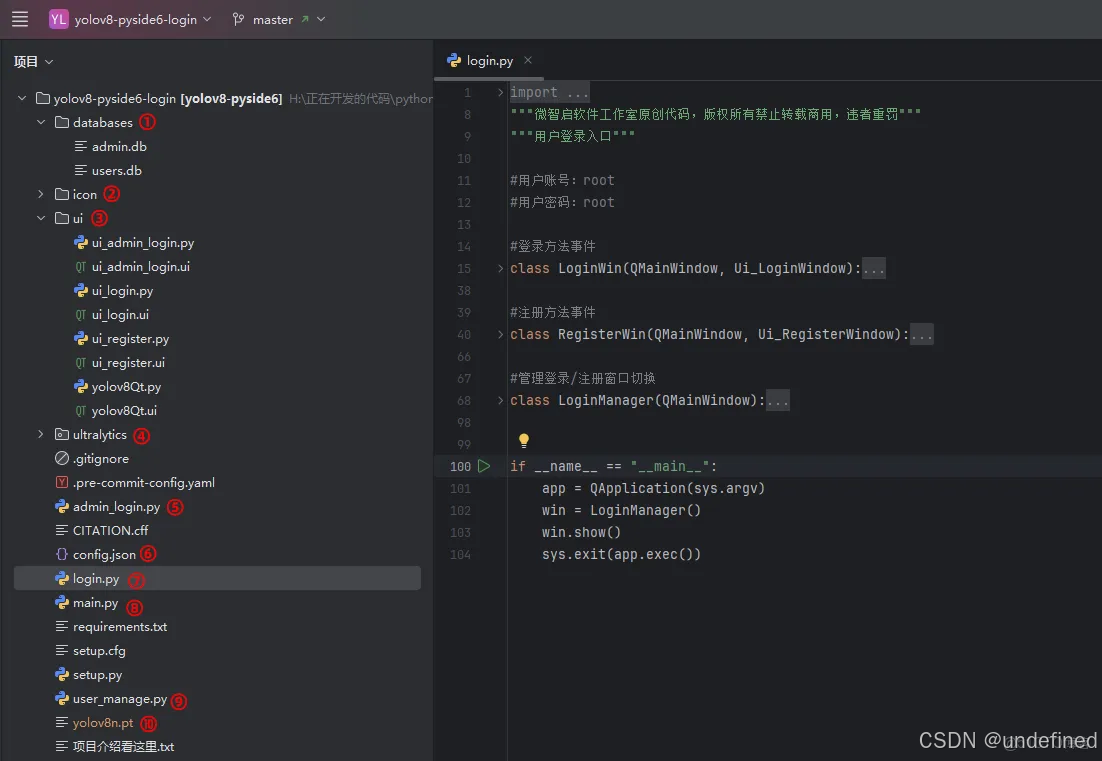Expand the LoginManager class fold
The width and height of the screenshot is (1102, 761).
[x=500, y=400]
